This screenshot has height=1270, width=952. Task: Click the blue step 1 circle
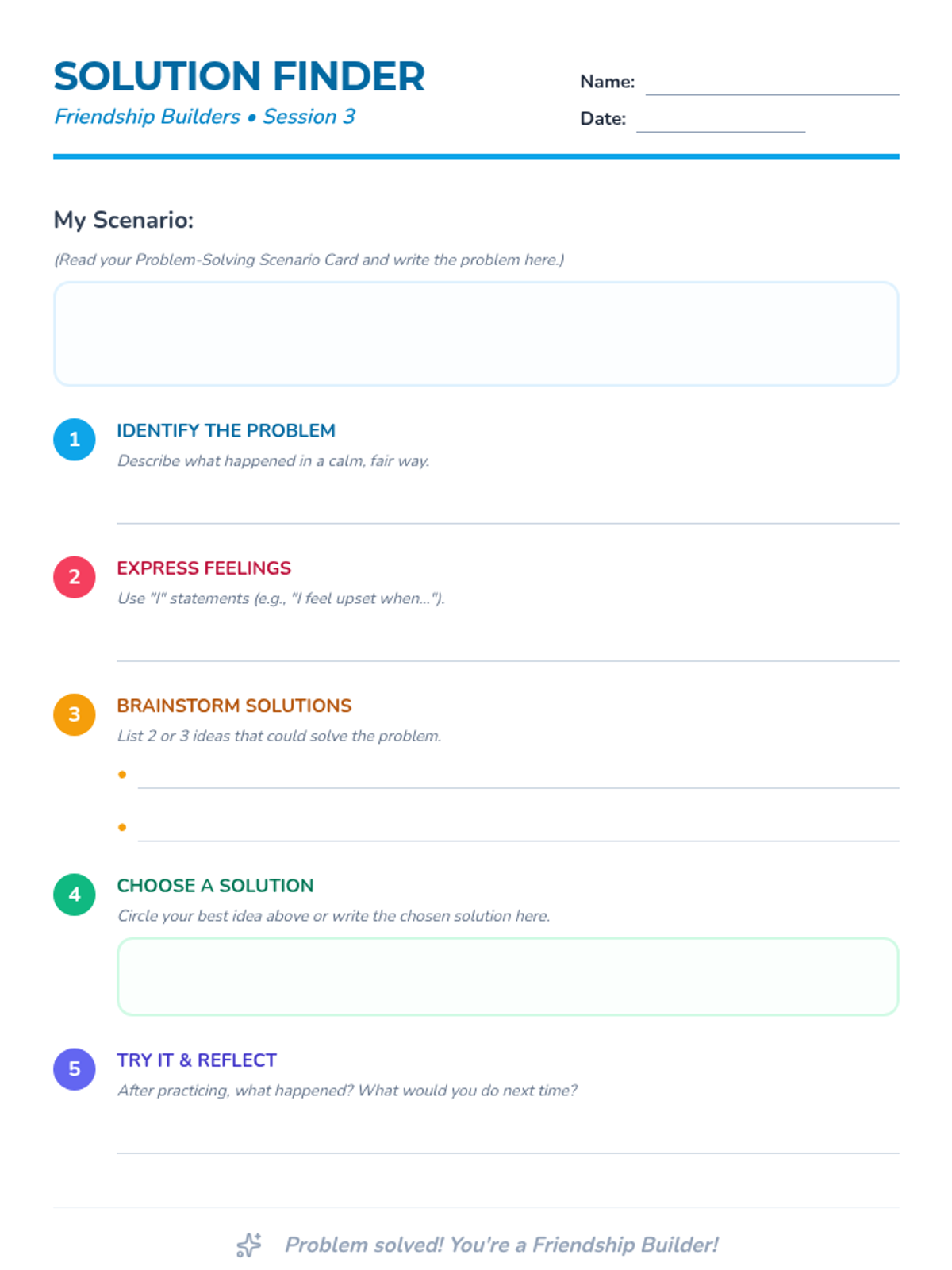[x=75, y=440]
